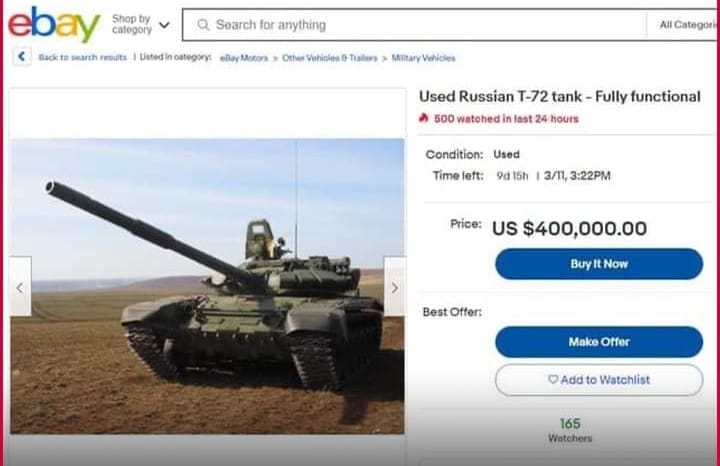
Task: Show the previous tank photo
Action: (20, 287)
